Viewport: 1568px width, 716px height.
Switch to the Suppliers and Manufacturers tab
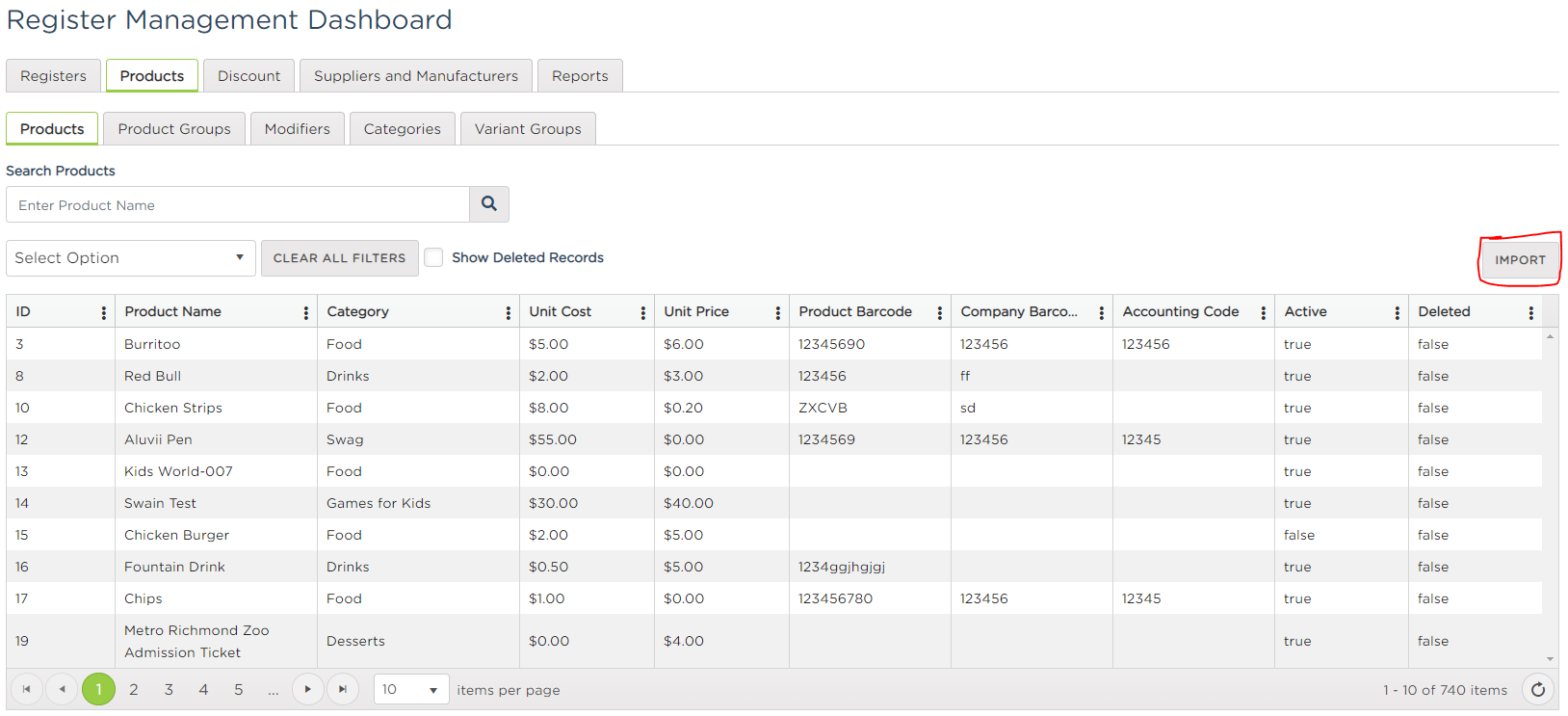416,76
